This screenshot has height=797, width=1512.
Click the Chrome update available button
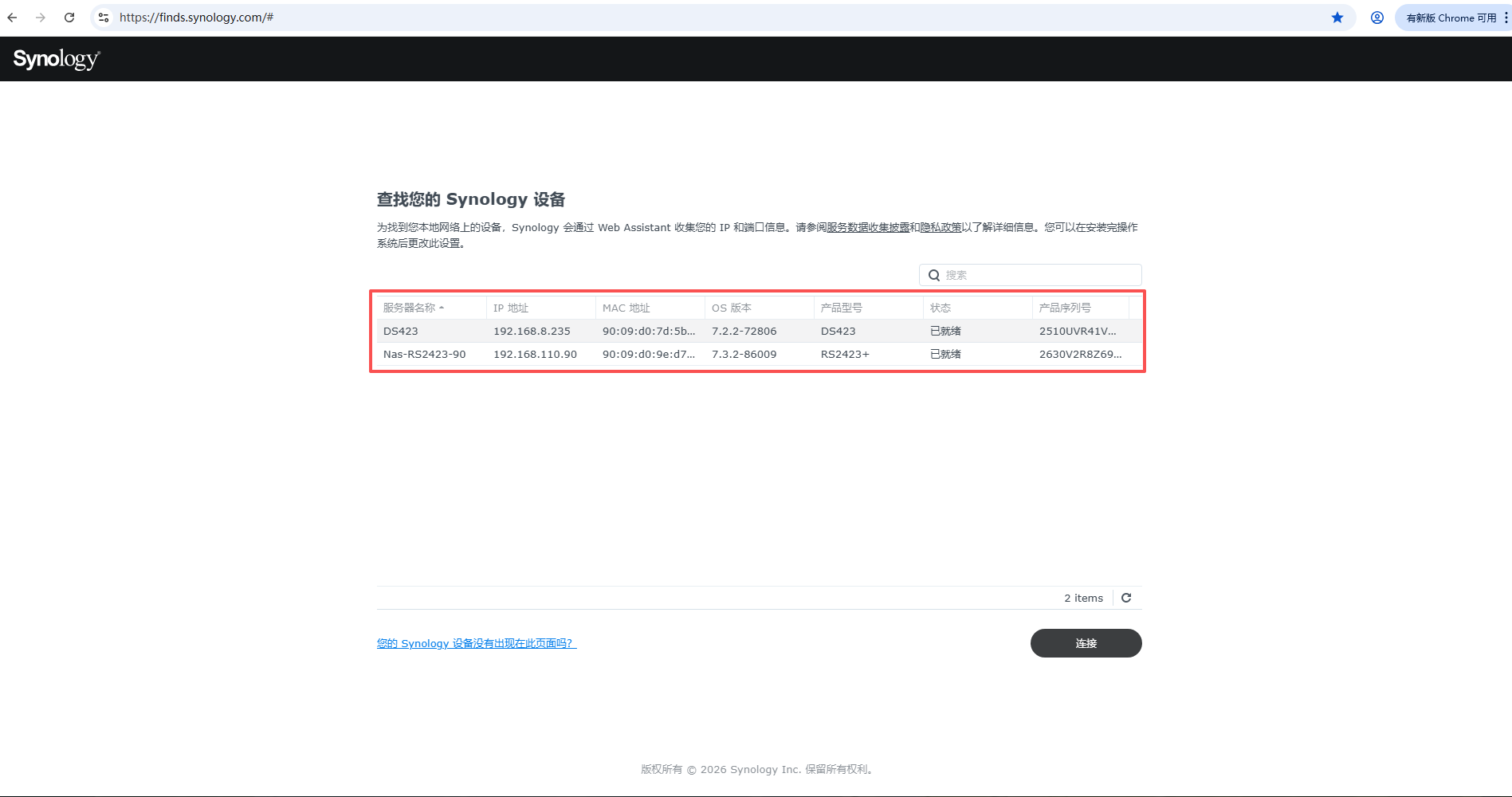tap(1451, 18)
